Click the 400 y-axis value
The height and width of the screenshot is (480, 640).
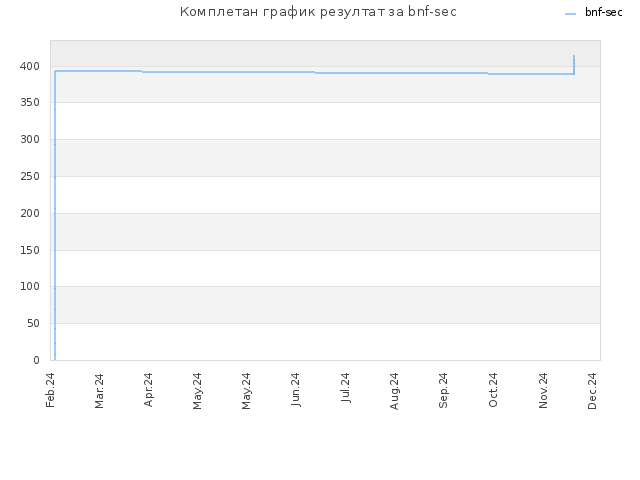point(30,66)
